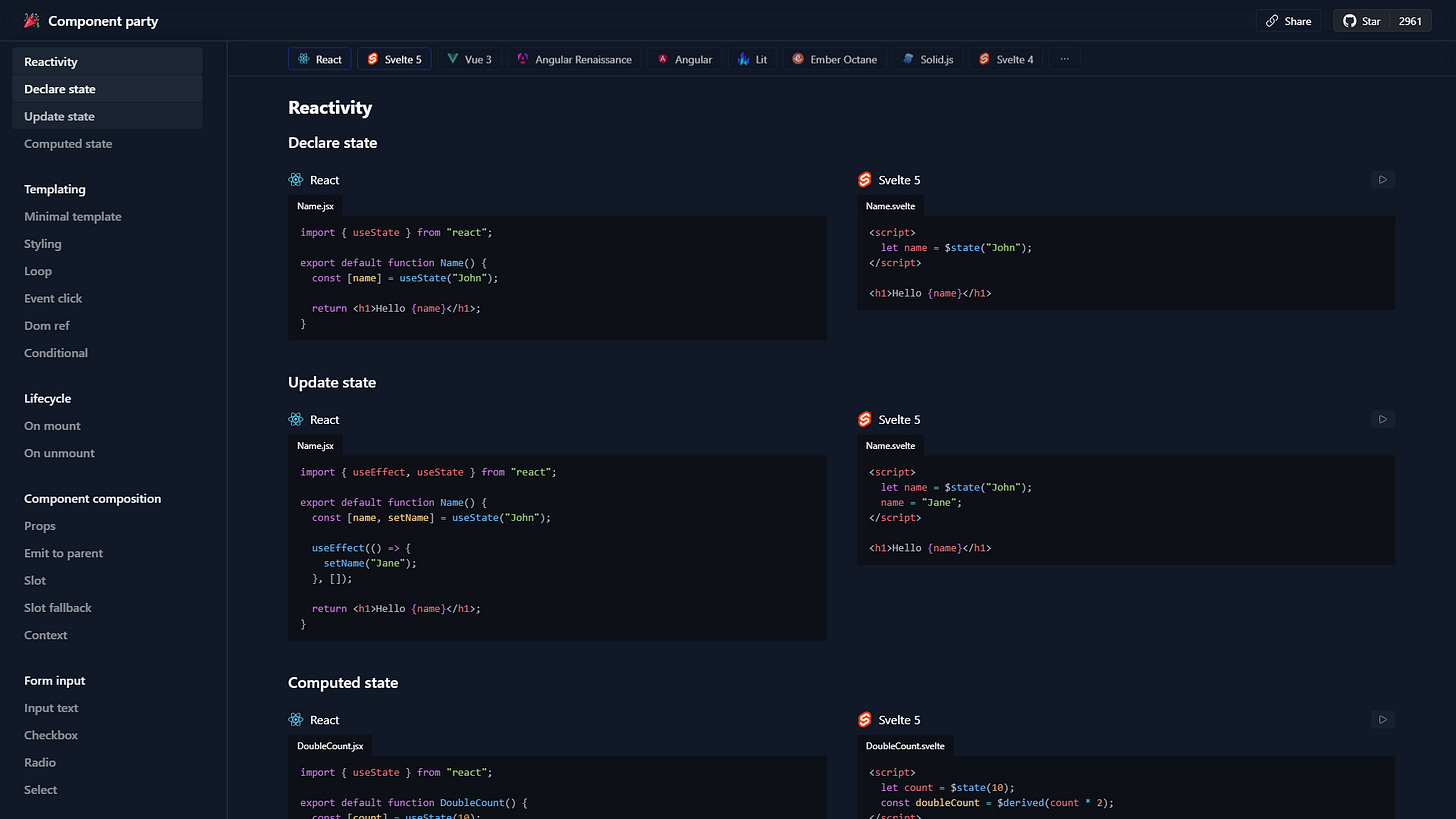Go to Update state in sidebar

point(107,116)
